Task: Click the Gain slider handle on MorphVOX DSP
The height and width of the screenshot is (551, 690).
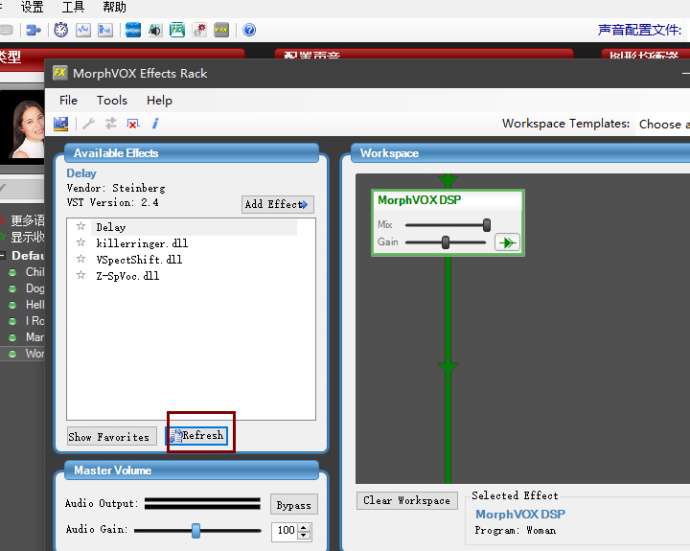Action: (445, 242)
